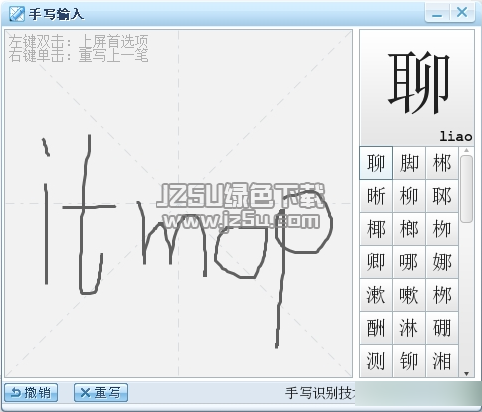Viewport: 482px width, 412px height.
Task: Click the candidate list scrollbar thumb
Action: (466, 189)
